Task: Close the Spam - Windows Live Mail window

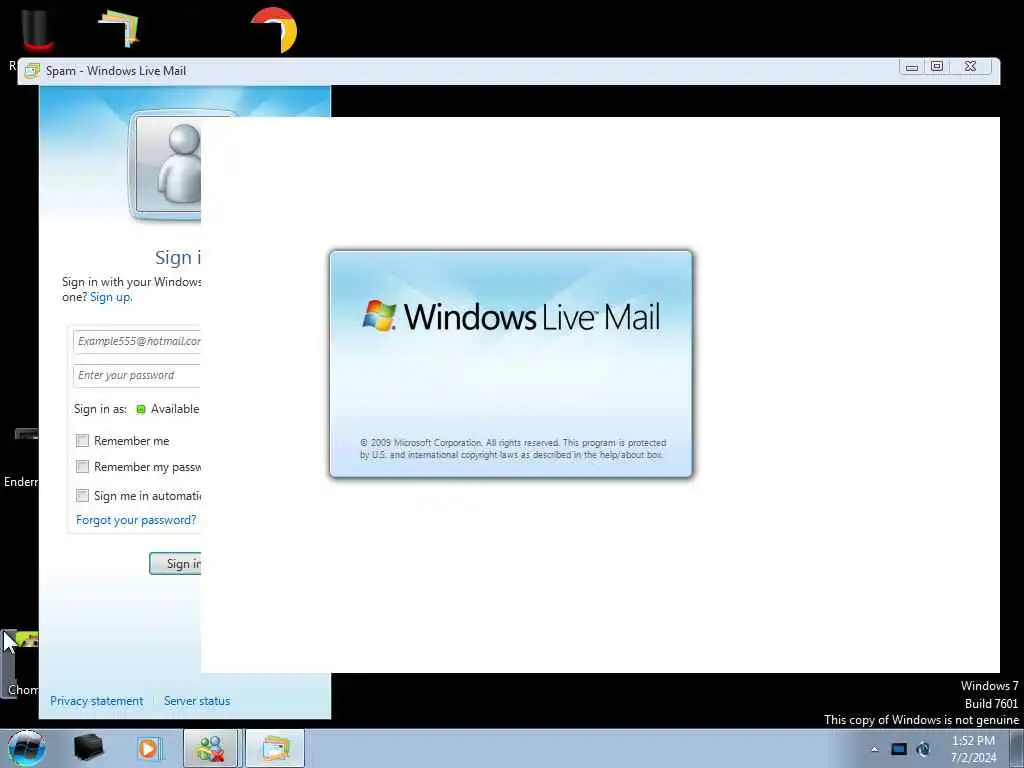Action: tap(970, 67)
